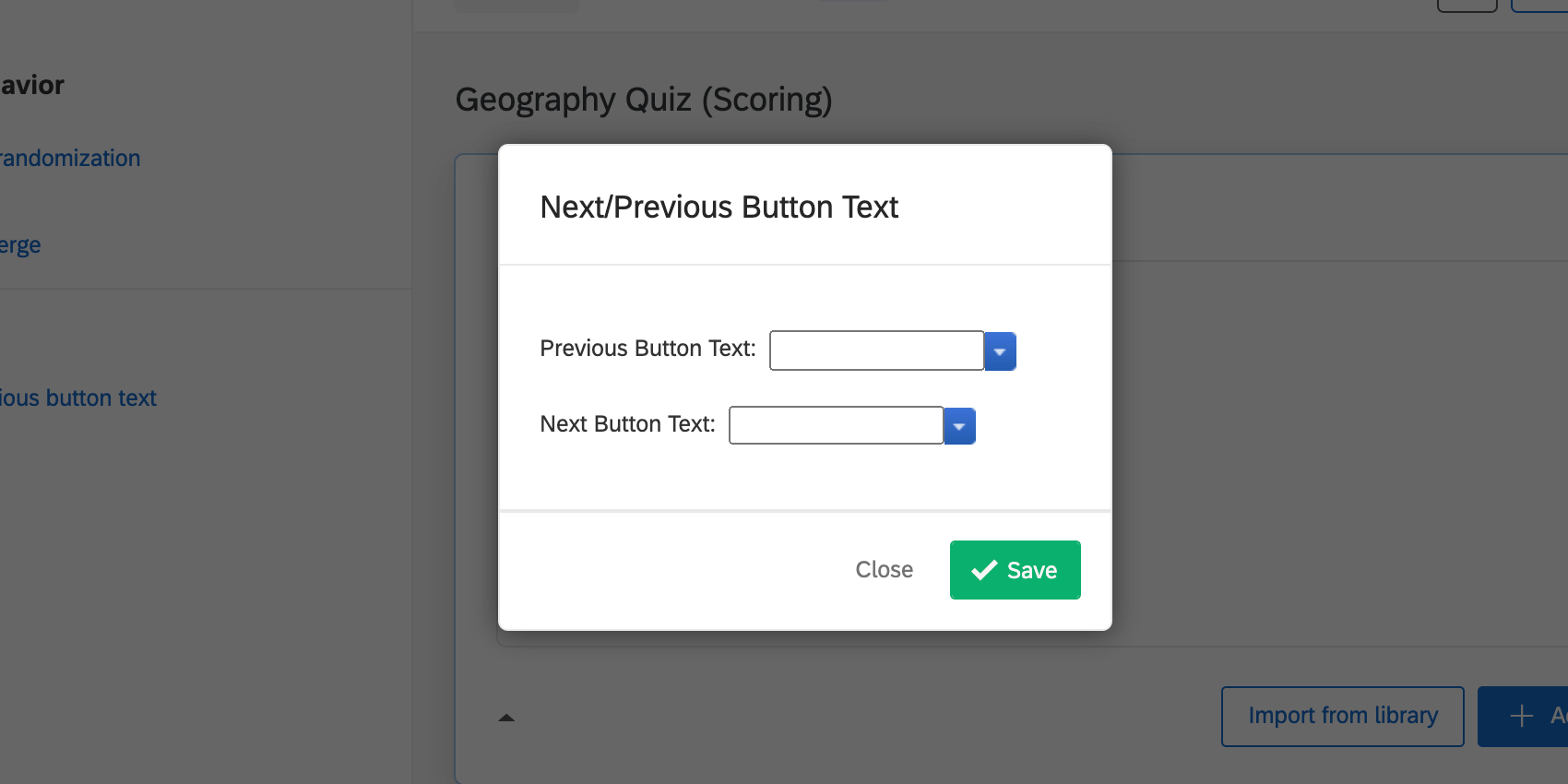Click Import from library
Image resolution: width=1568 pixels, height=784 pixels.
click(1342, 716)
